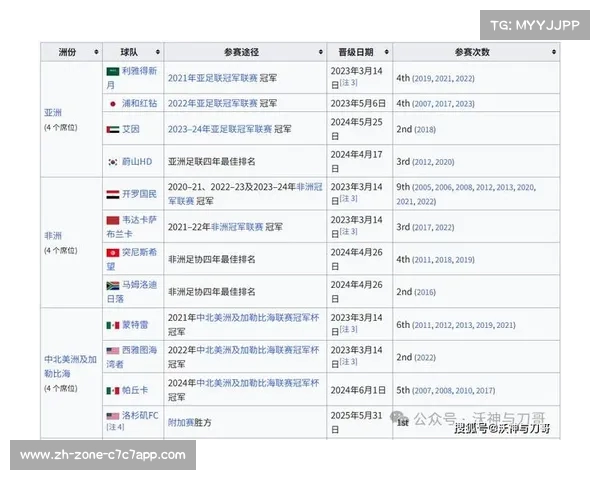Open 中北美洲及加勒比海联赛冠军杯 link in 西雅图海湾者 row

[258, 350]
